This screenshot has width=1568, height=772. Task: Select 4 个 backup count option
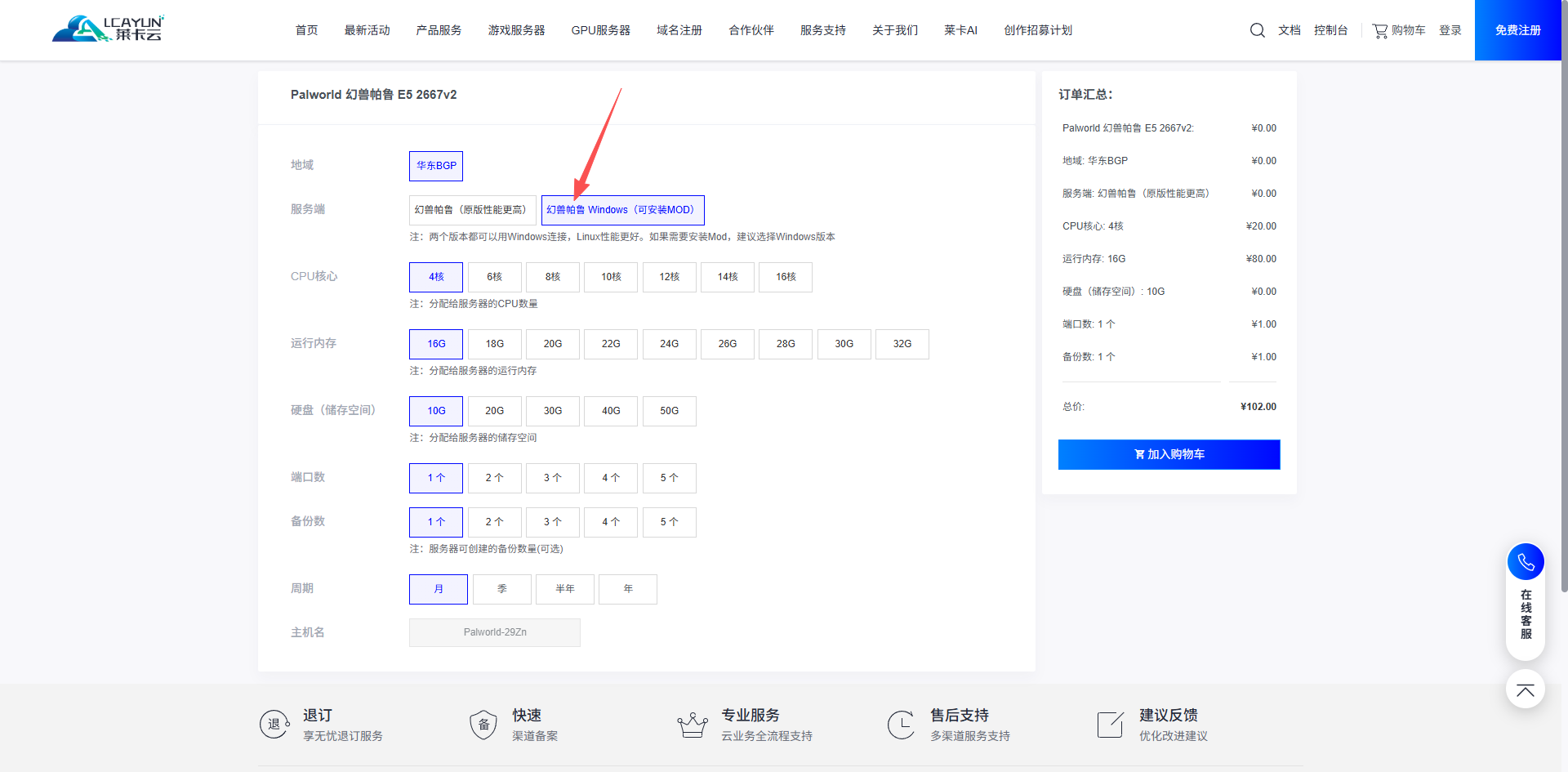(x=611, y=522)
